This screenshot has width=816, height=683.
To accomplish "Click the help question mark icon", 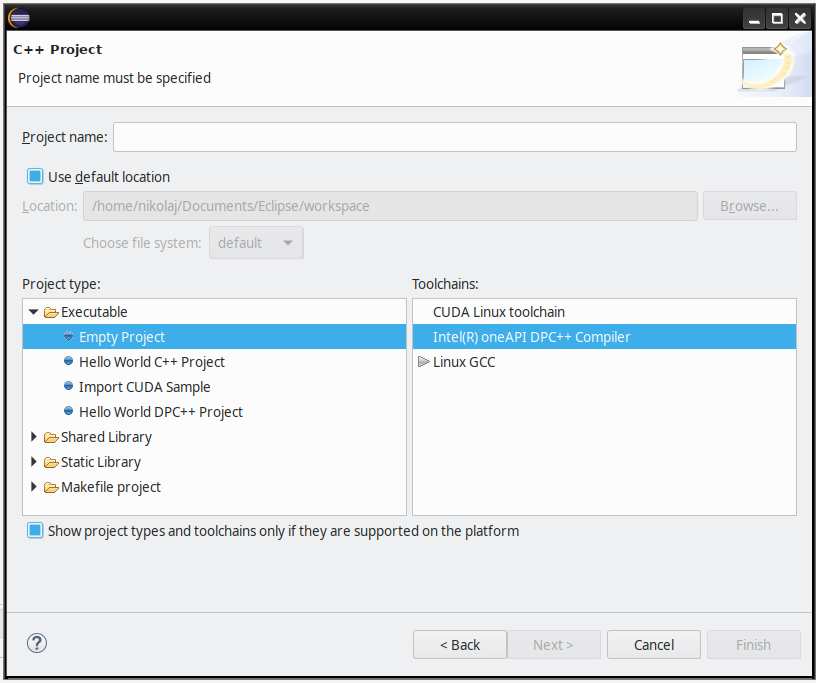I will (x=37, y=643).
